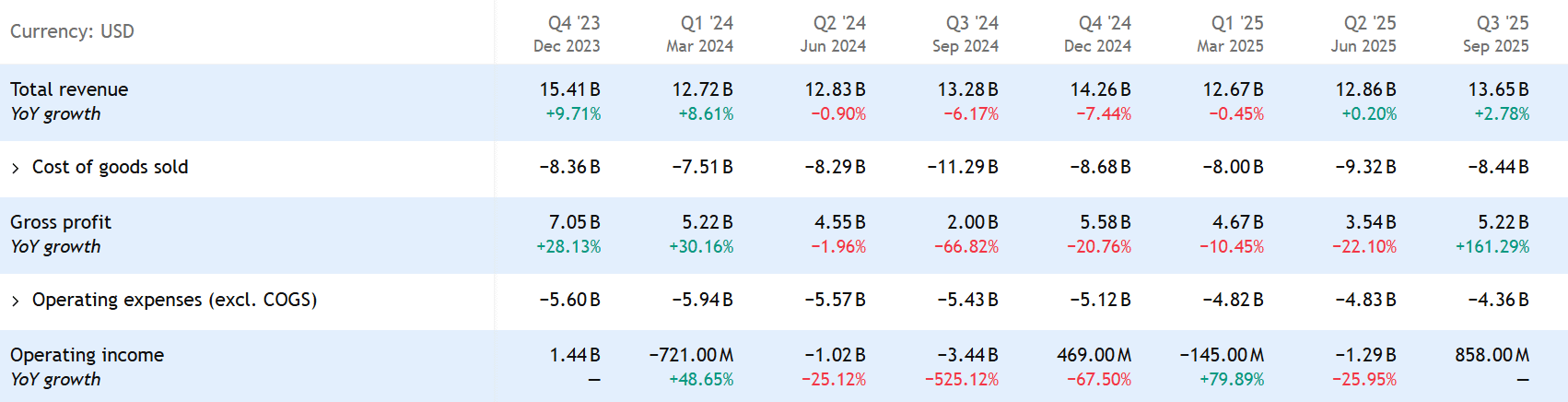Click the Total revenue row label

tap(69, 89)
